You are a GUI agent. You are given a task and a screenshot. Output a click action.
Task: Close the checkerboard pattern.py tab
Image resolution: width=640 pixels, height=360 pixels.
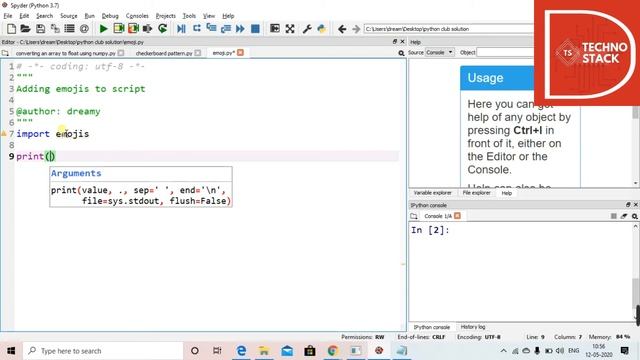tap(198, 53)
